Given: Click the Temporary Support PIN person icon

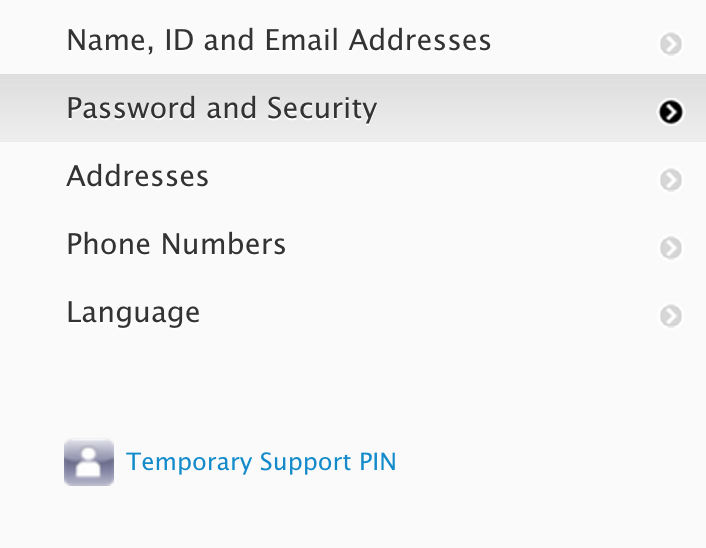Looking at the screenshot, I should tap(88, 462).
